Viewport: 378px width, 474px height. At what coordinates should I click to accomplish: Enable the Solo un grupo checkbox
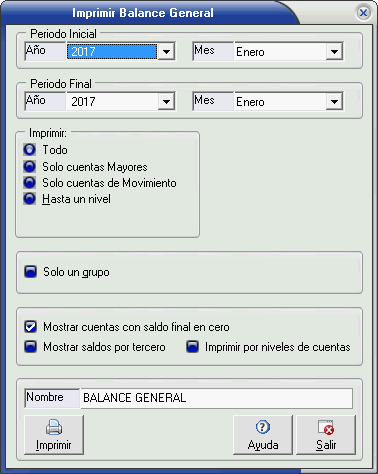[x=30, y=272]
